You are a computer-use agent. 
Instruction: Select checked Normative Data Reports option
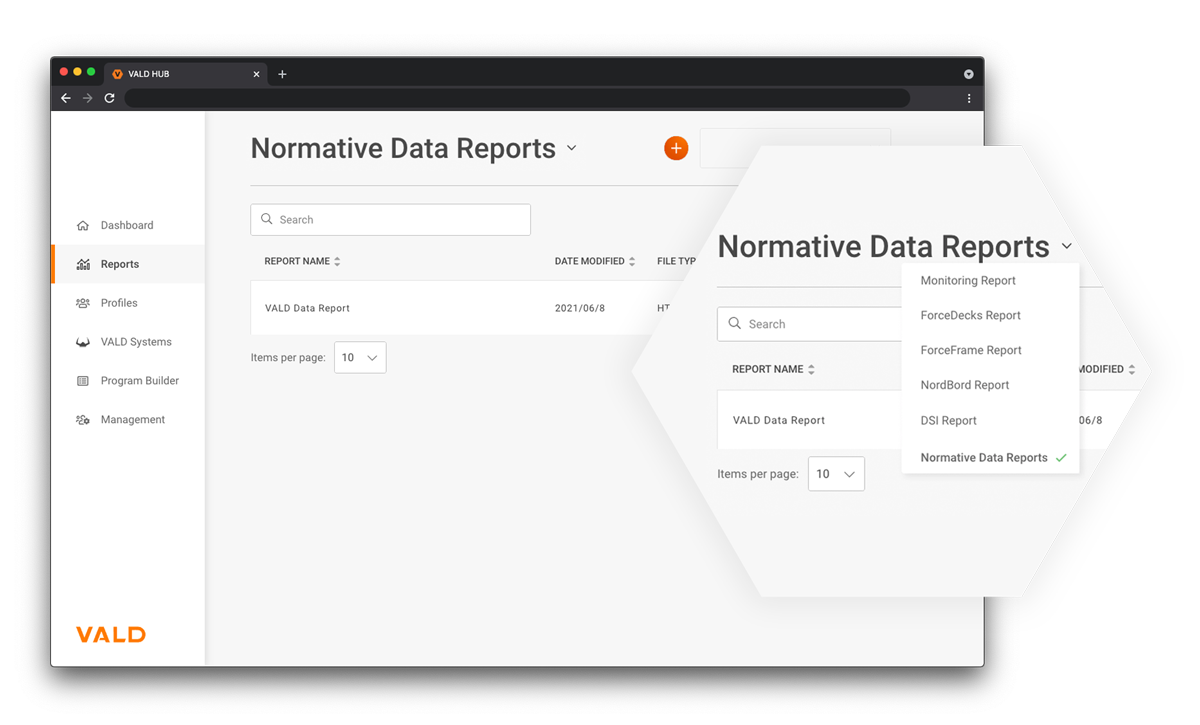tap(990, 457)
